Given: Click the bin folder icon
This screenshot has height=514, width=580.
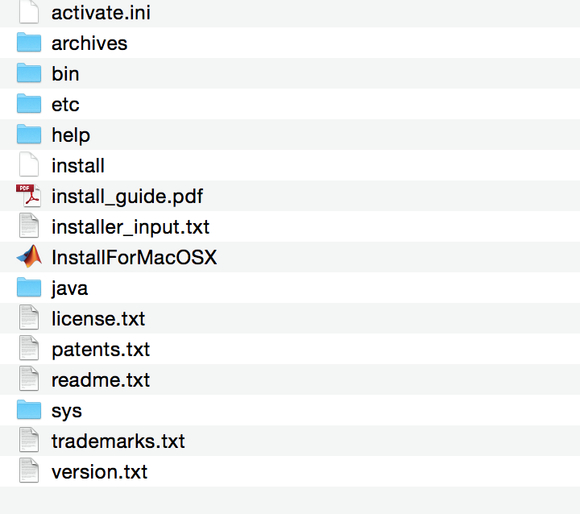Looking at the screenshot, I should (x=29, y=73).
